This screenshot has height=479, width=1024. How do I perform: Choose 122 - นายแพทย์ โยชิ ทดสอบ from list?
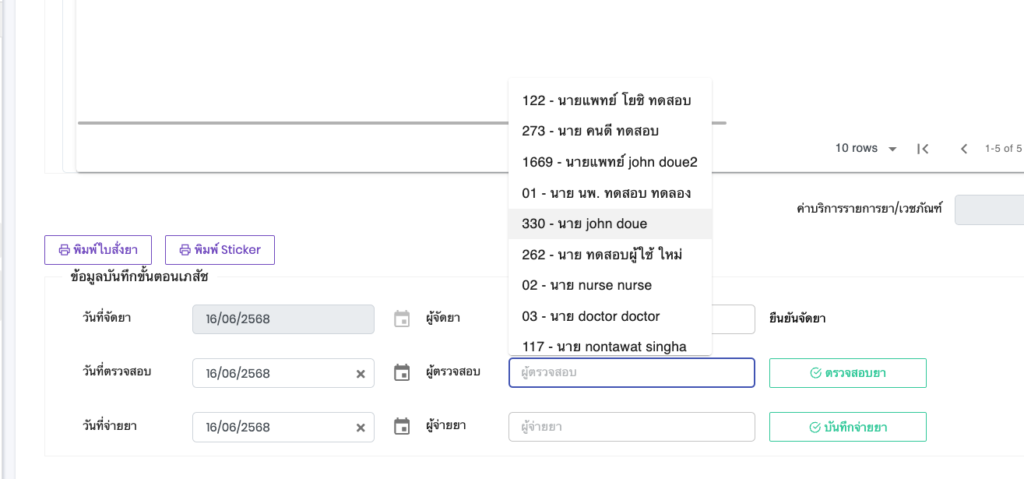[x=610, y=101]
